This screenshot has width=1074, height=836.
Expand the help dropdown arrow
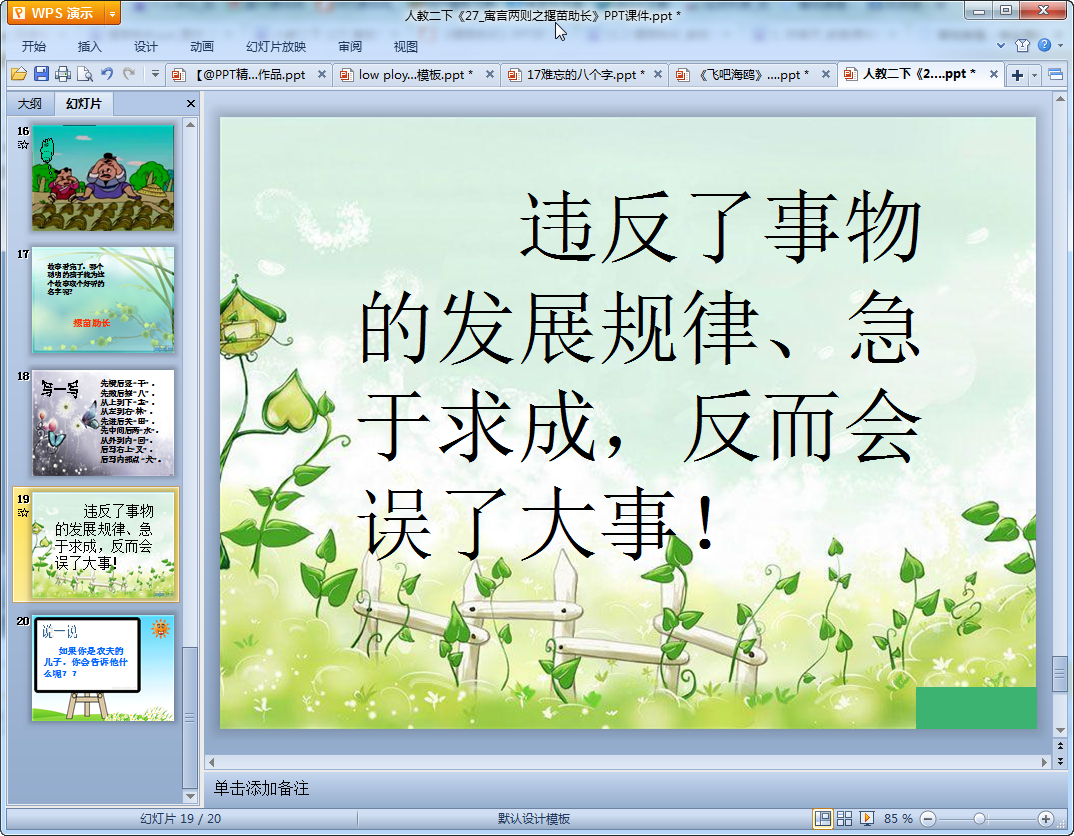coord(1060,46)
